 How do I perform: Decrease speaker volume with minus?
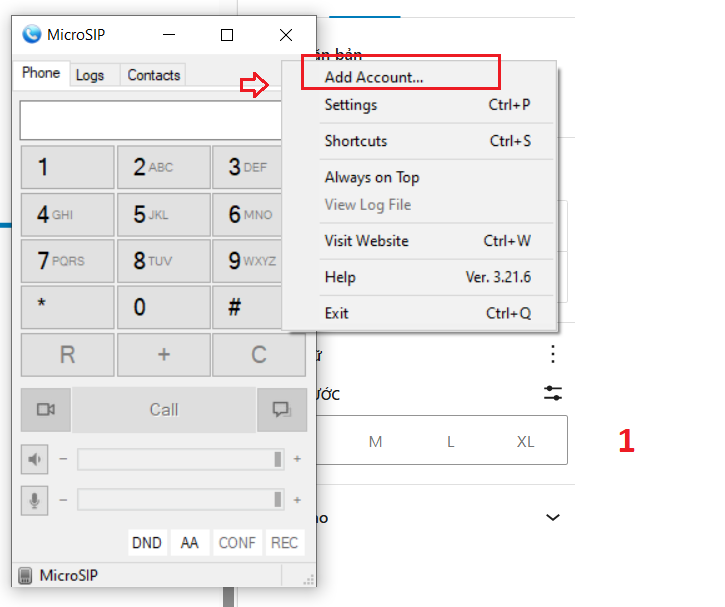63,459
